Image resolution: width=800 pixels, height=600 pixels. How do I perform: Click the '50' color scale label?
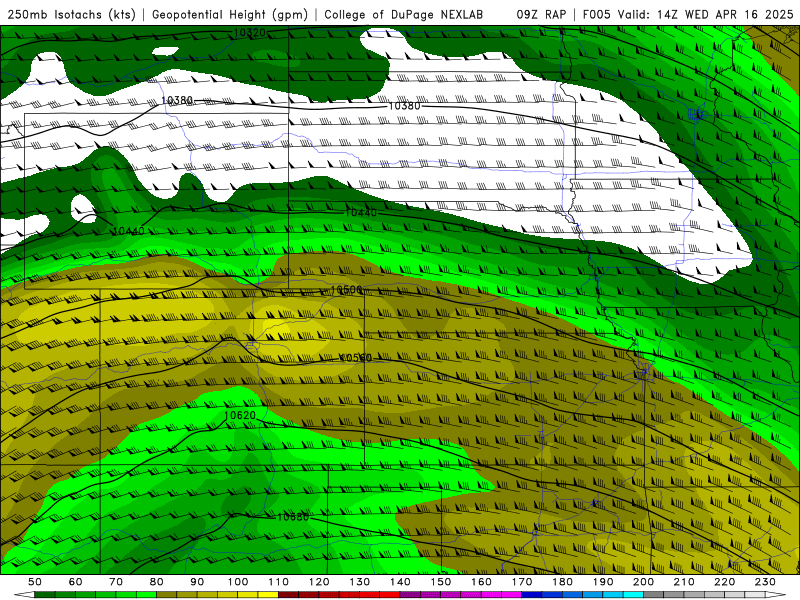pyautogui.click(x=35, y=582)
